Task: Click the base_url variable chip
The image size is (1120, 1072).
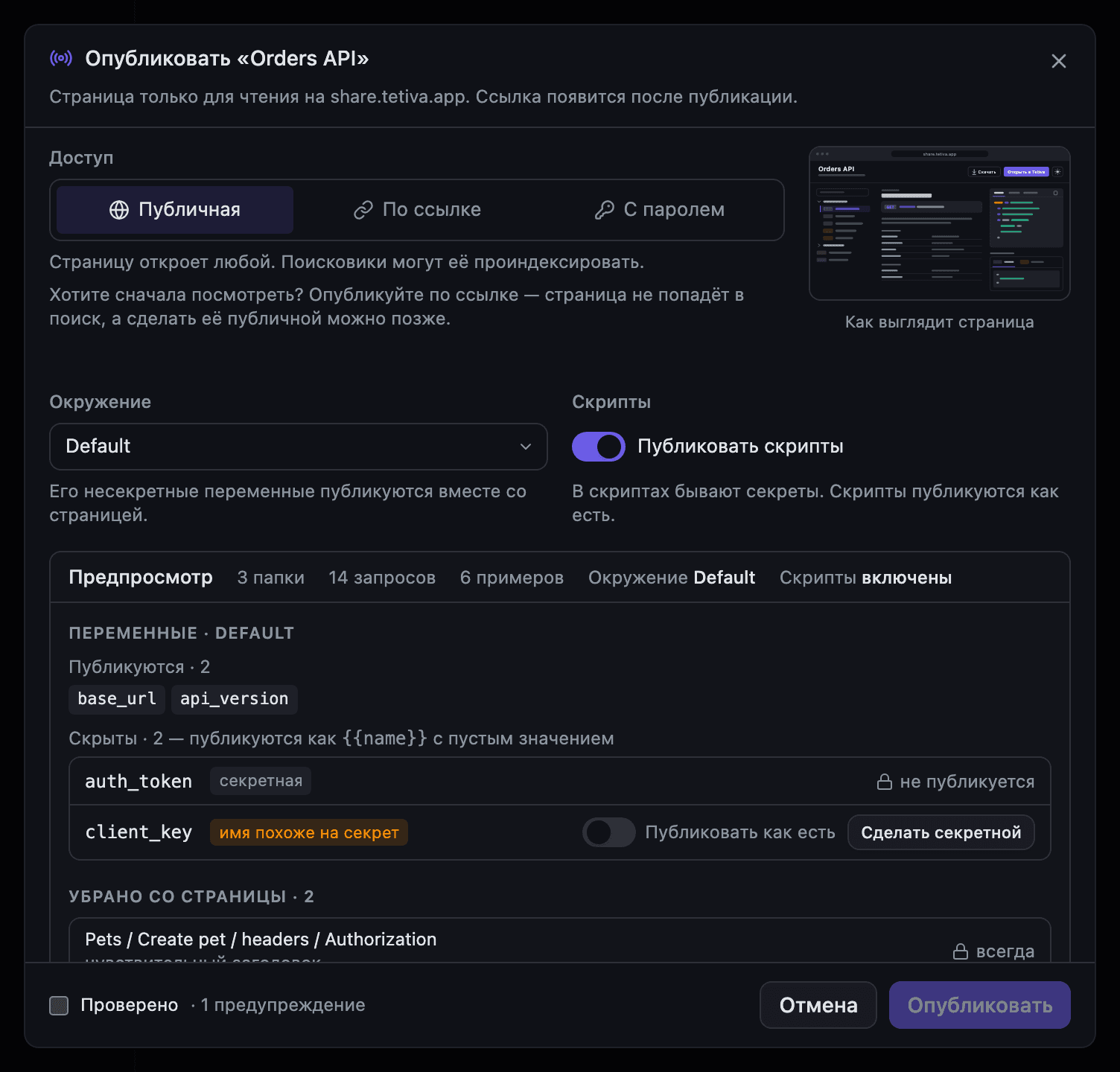Action: point(117,699)
